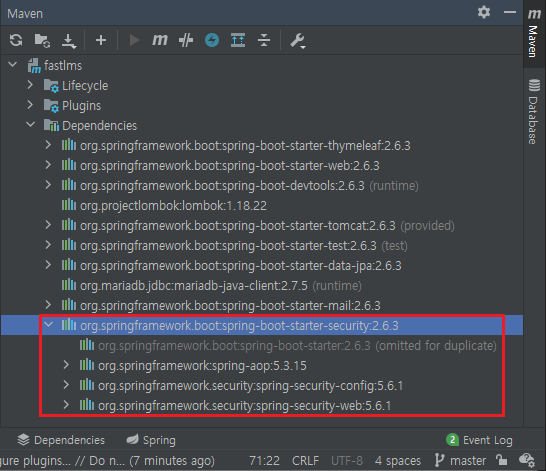Click the Maven panel title

[25, 14]
